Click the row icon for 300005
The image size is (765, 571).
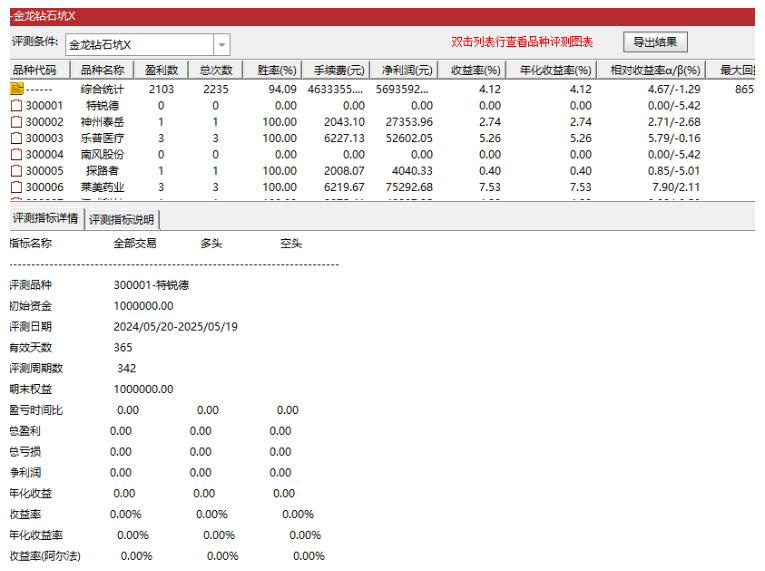(17, 171)
